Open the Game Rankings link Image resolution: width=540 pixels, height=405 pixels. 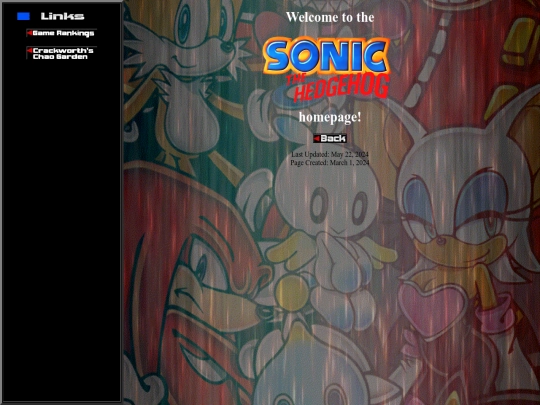point(61,33)
